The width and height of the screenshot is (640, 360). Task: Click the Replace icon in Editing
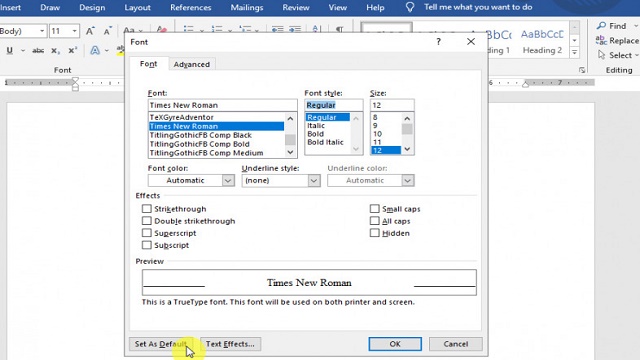601,40
